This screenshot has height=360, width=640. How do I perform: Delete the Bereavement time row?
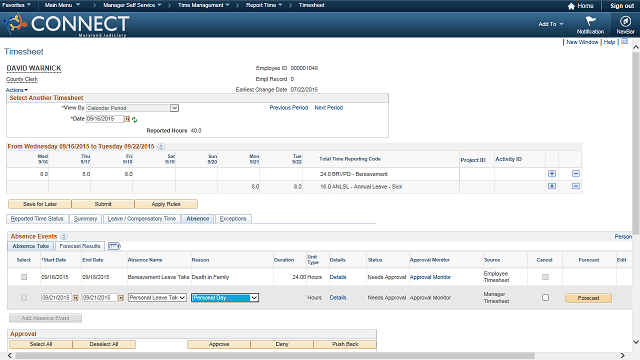tap(576, 173)
